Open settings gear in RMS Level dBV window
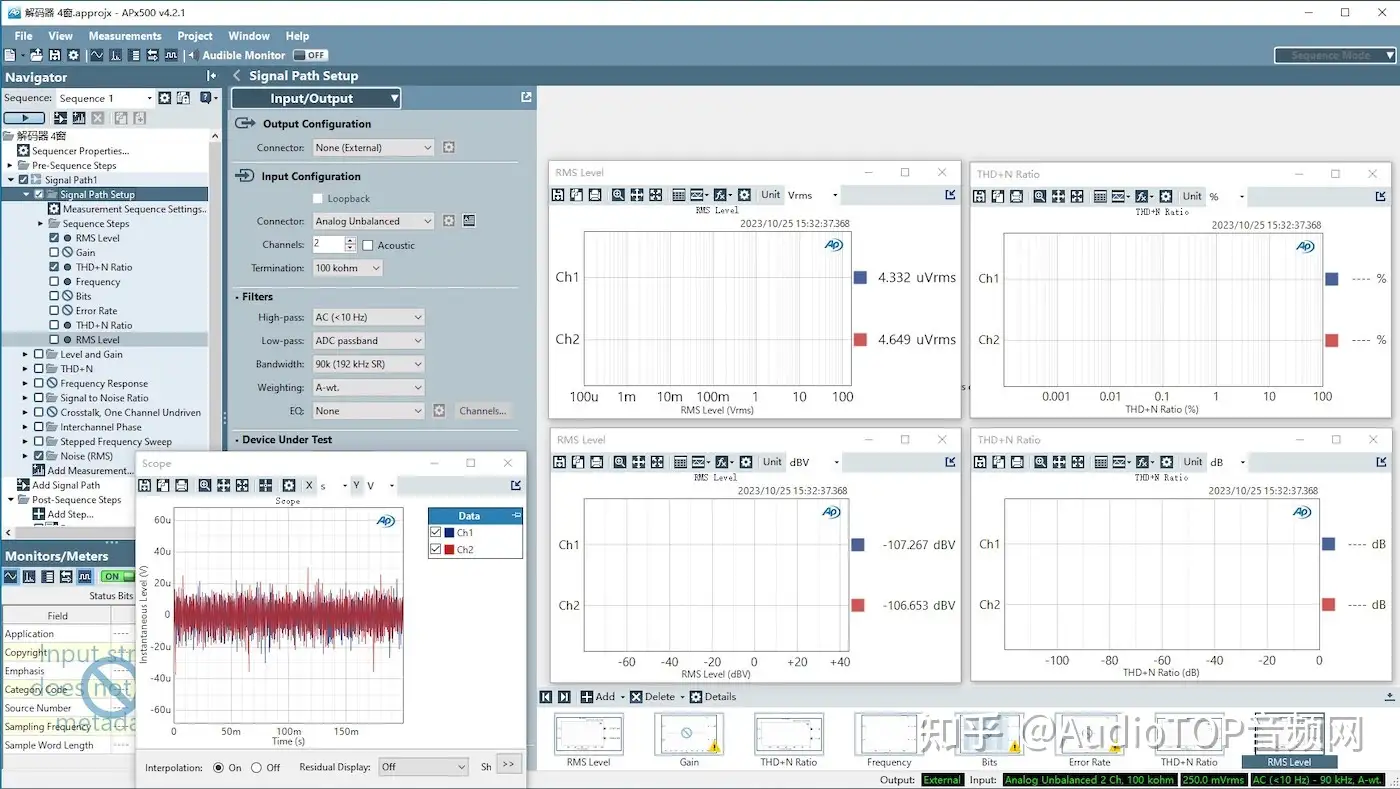The image size is (1400, 789). (745, 462)
